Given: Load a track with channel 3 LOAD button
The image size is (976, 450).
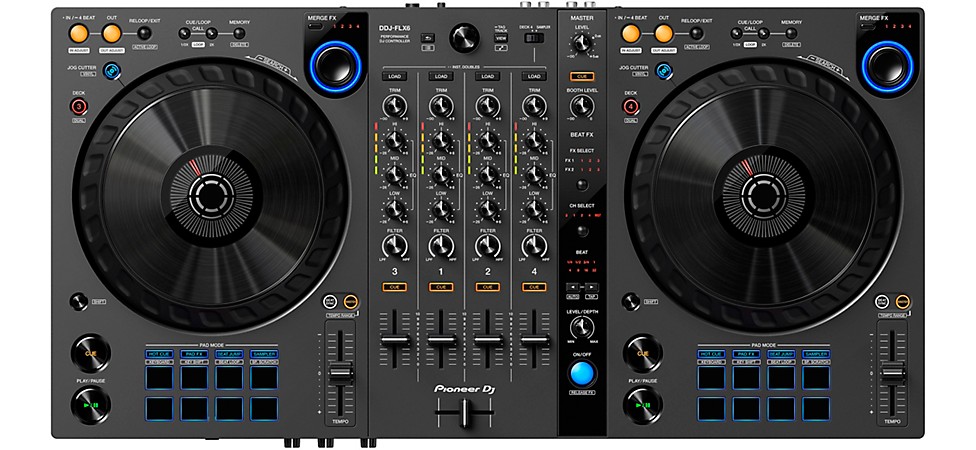Looking at the screenshot, I should point(395,77).
